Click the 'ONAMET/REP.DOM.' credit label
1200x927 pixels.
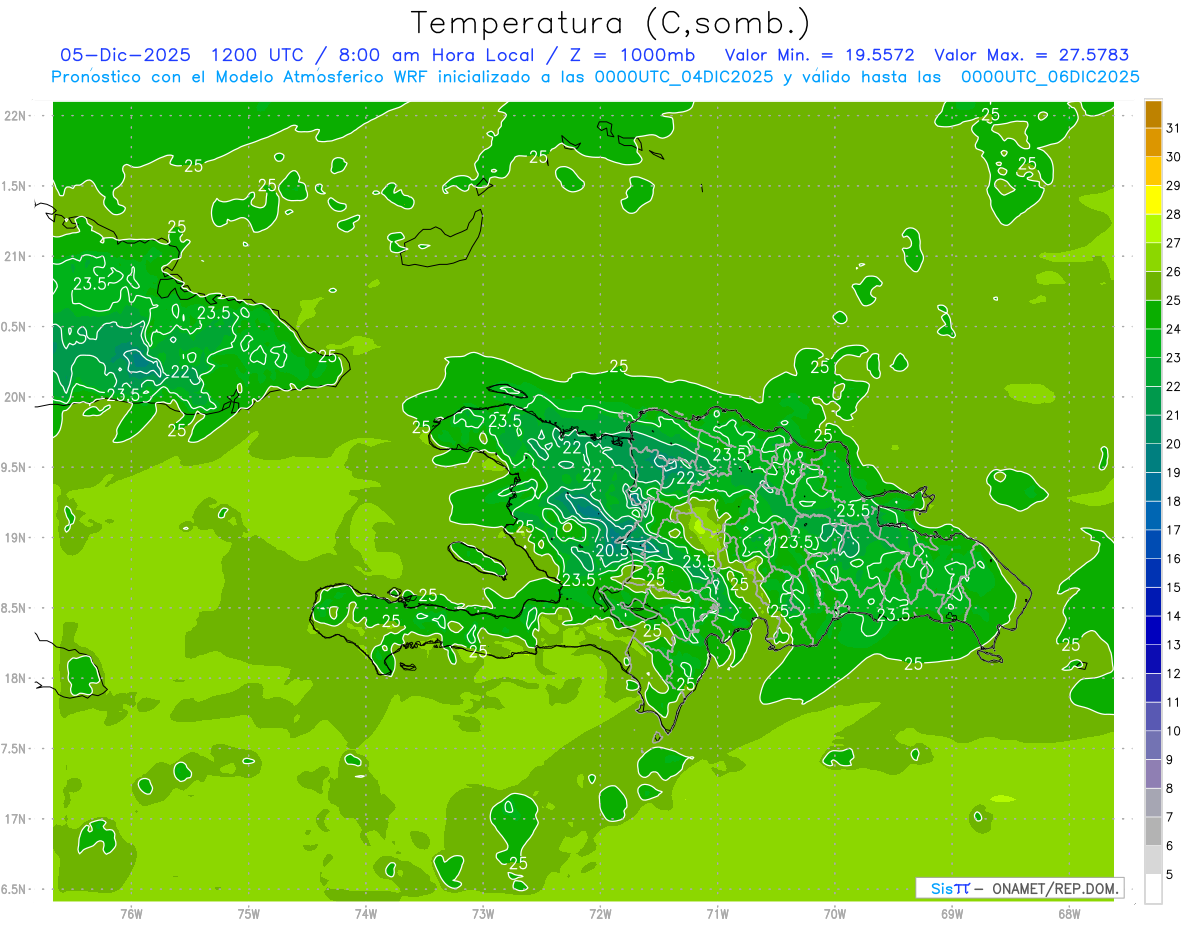(x=1054, y=888)
